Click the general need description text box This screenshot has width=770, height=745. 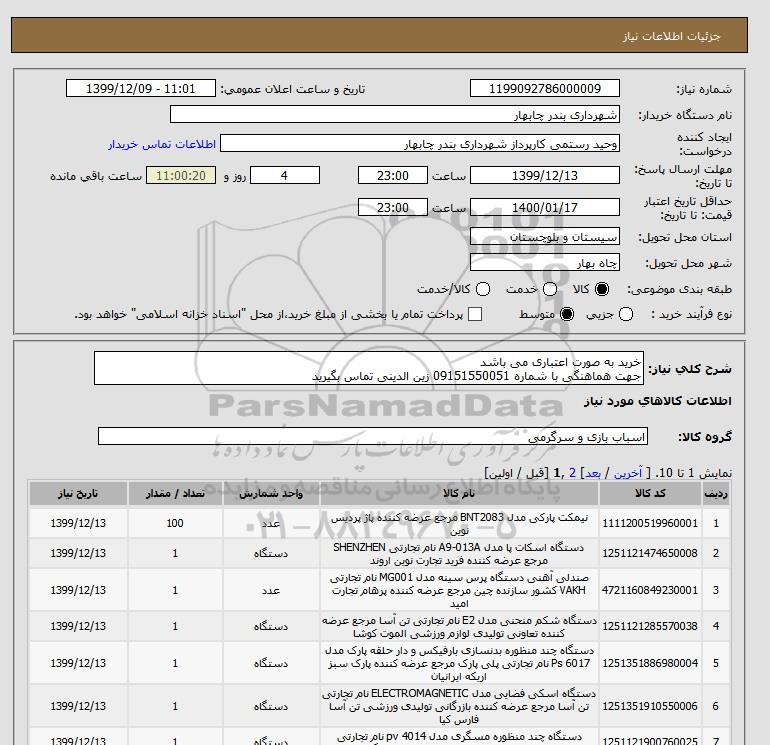(x=369, y=368)
